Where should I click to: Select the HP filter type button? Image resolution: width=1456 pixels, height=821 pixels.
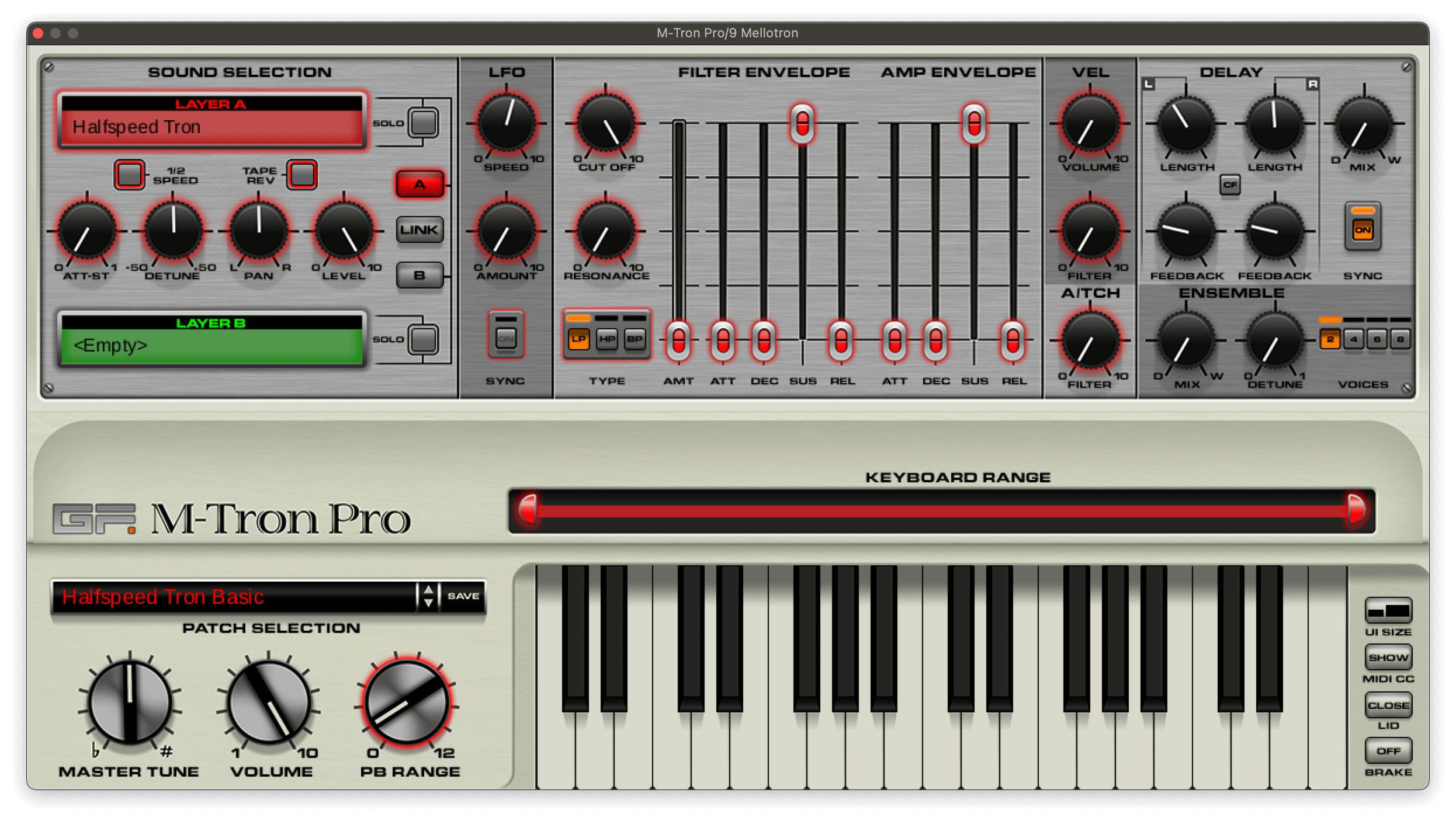pos(606,339)
